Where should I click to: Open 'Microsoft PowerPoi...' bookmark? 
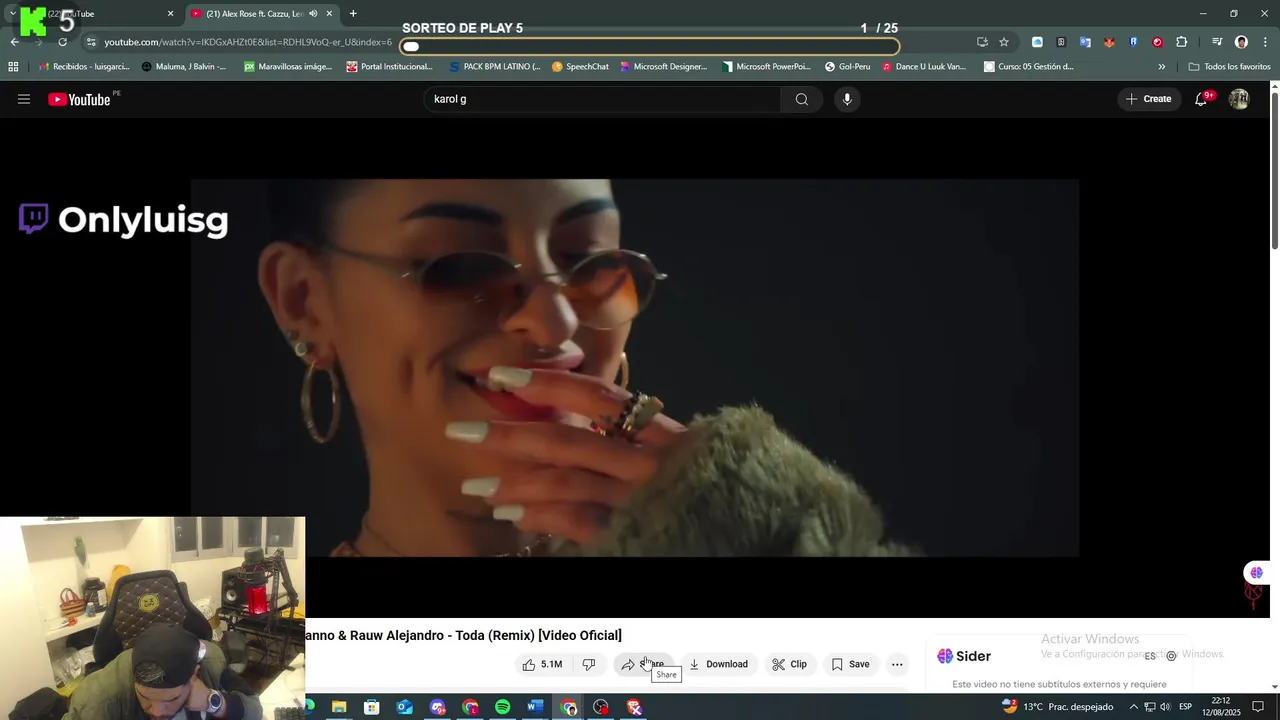coord(766,67)
